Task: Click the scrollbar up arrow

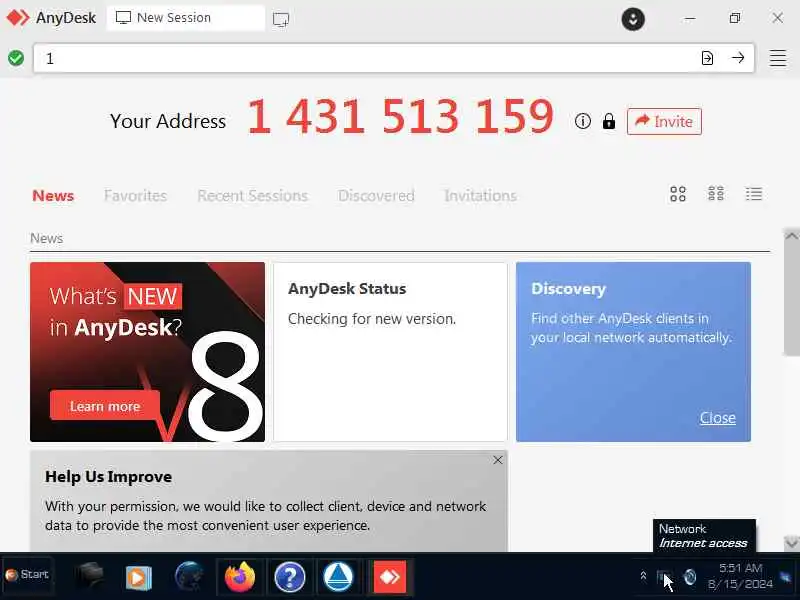Action: tap(791, 236)
